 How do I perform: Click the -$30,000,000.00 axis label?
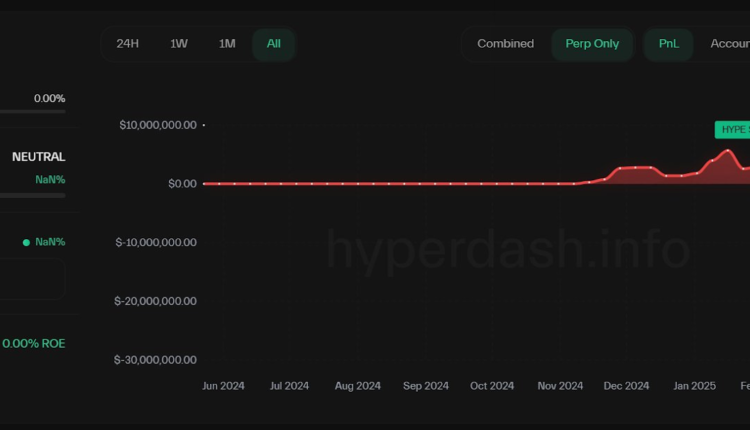click(155, 360)
